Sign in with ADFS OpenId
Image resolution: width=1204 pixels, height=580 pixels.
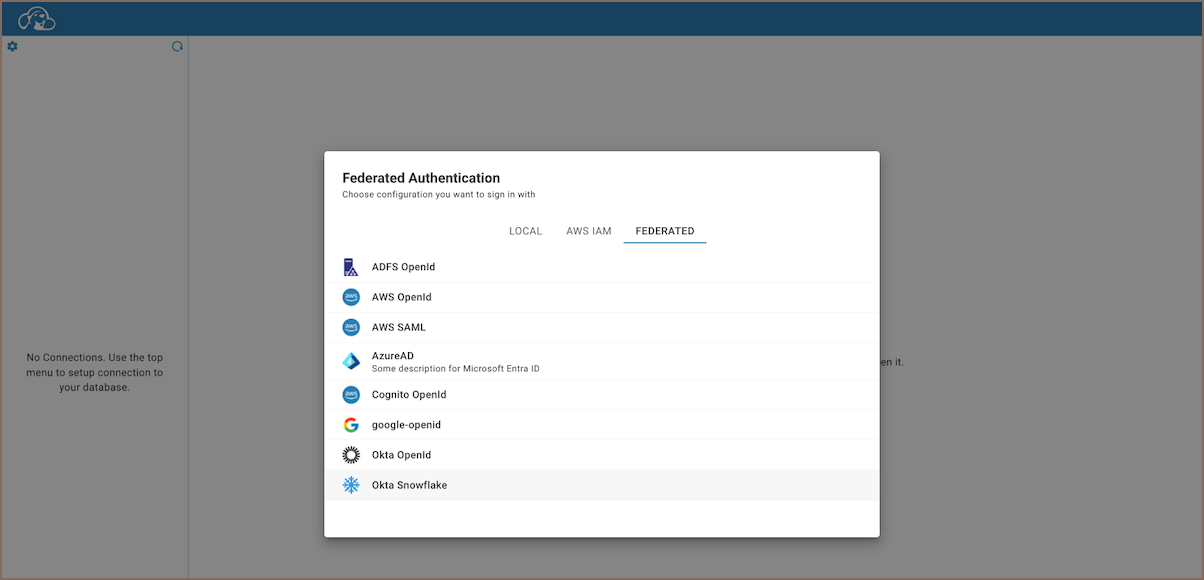click(x=403, y=267)
